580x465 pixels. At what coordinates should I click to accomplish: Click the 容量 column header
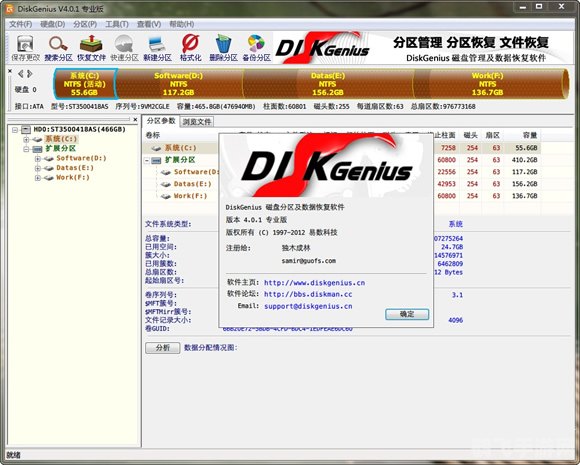coord(530,135)
